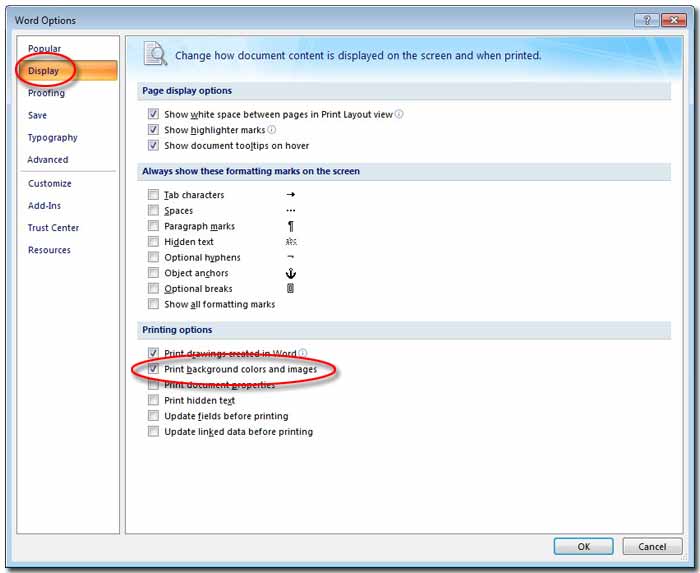Check Paragraph marks option
Image resolution: width=700 pixels, height=573 pixels.
(153, 226)
